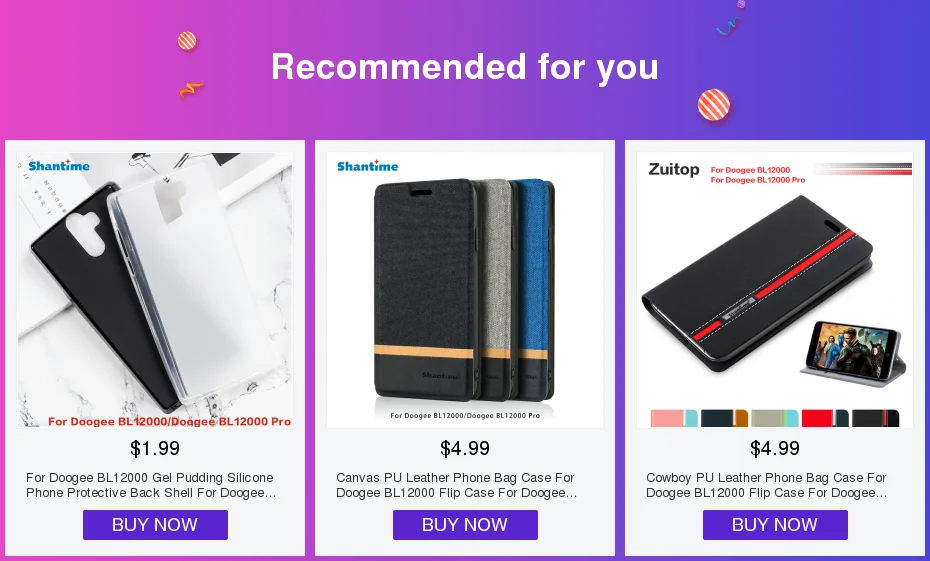The image size is (930, 561).
Task: Click the large striped ball decoration in banner
Action: pos(714,105)
